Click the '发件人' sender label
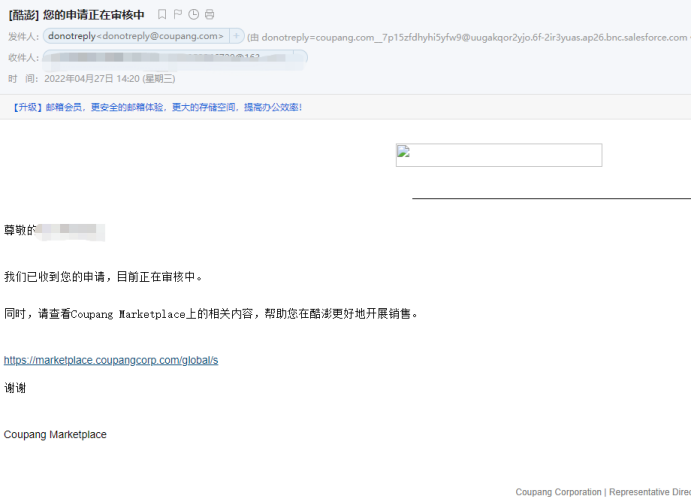Image resolution: width=692 pixels, height=502 pixels. (23, 37)
